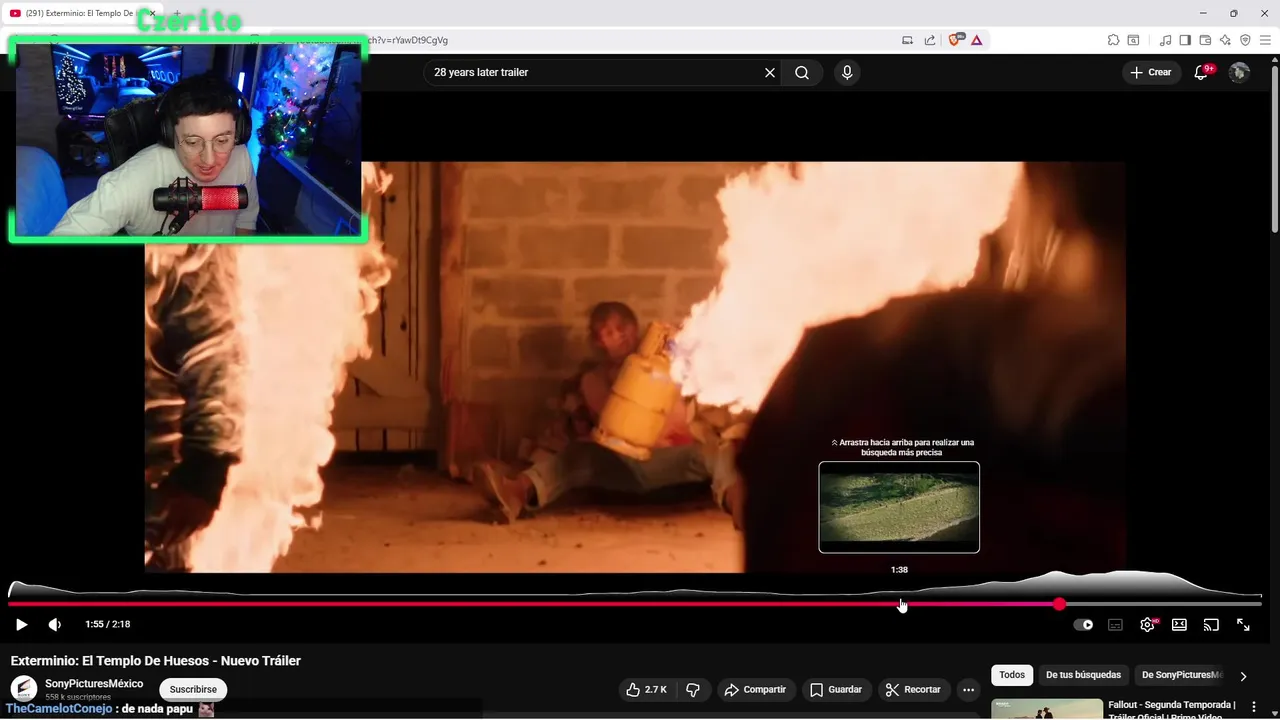Screen dimensions: 1280x720
Task: Toggle the browser sidebar panel
Action: (x=1185, y=40)
